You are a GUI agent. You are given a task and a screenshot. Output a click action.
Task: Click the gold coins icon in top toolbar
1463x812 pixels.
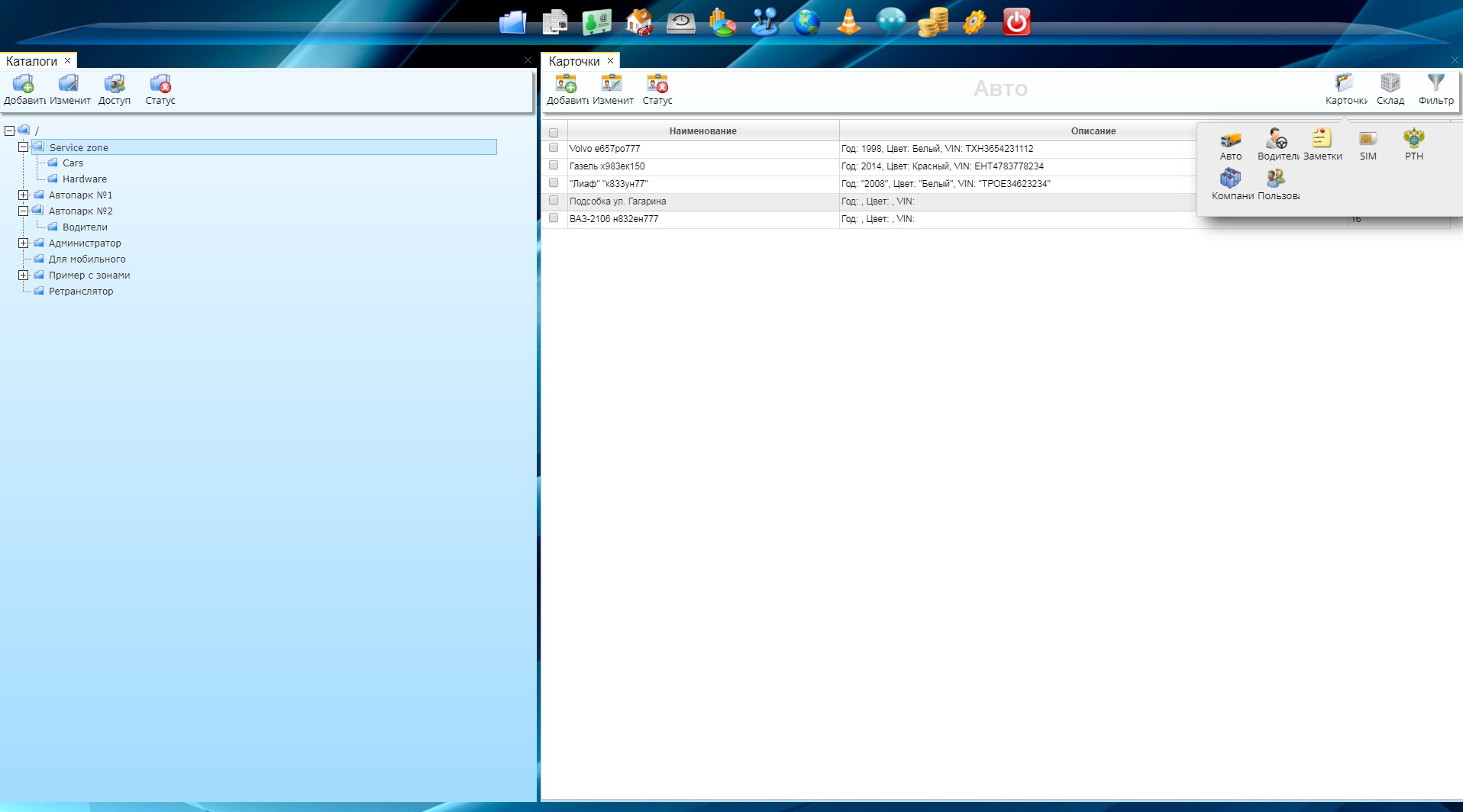tap(932, 22)
